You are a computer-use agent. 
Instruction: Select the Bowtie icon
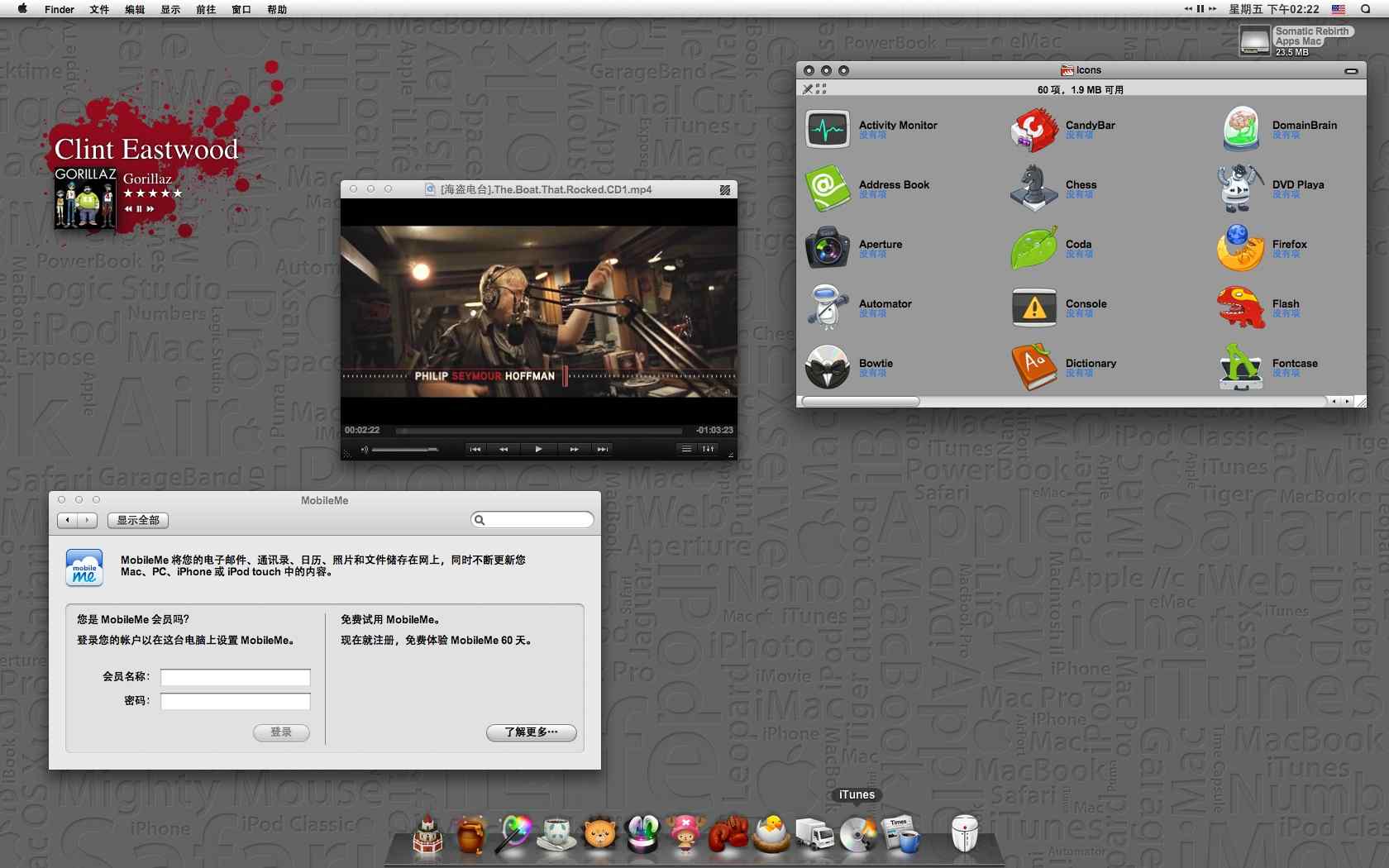[828, 368]
